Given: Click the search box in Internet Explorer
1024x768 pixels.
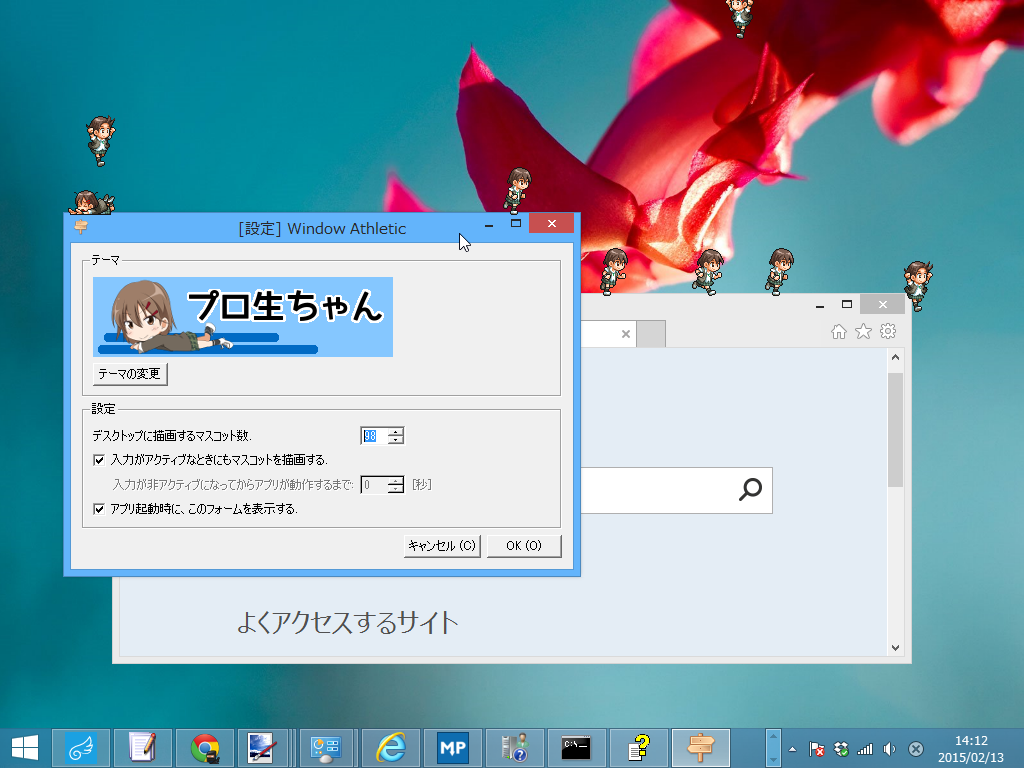Looking at the screenshot, I should (677, 490).
